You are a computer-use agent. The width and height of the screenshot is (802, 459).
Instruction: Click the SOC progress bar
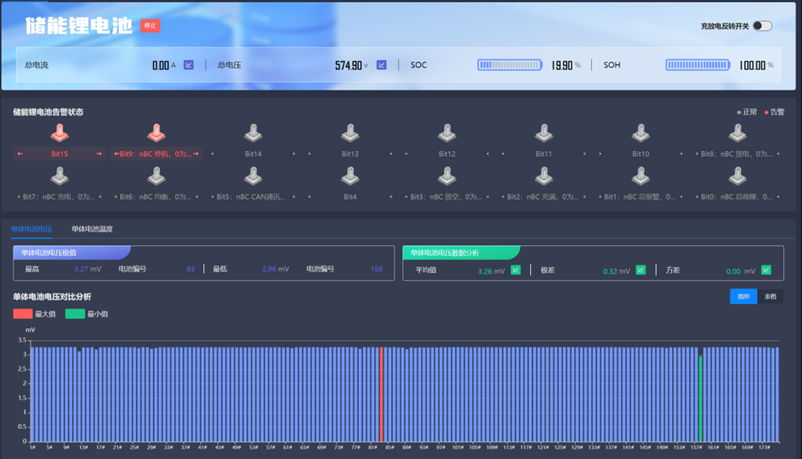[509, 65]
